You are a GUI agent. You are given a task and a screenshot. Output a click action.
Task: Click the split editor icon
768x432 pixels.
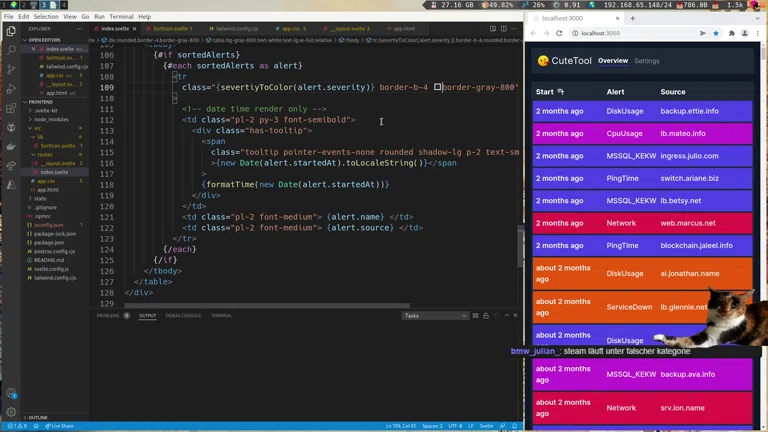[x=504, y=28]
